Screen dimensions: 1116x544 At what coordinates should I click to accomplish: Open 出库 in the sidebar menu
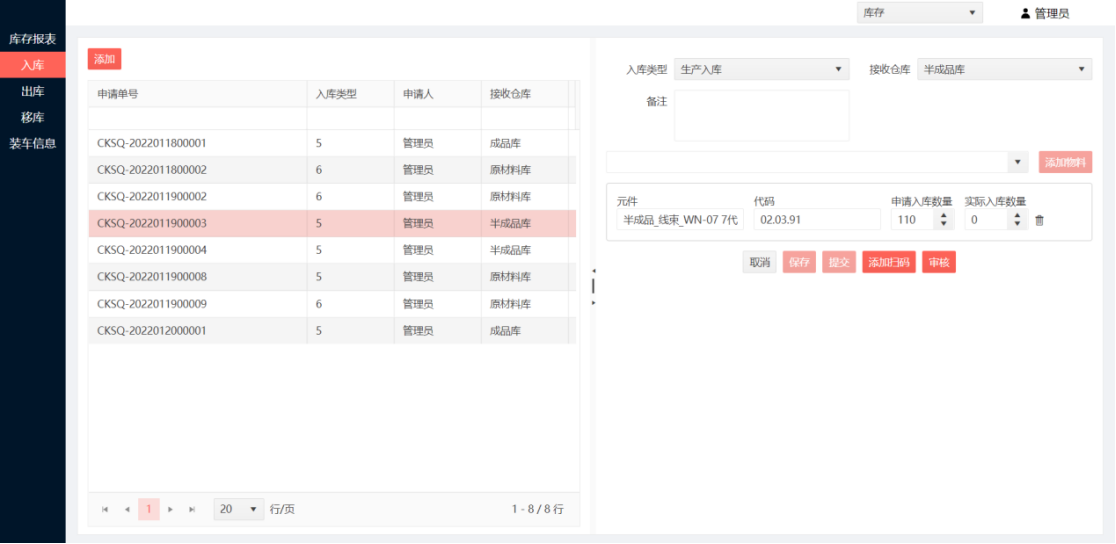(x=33, y=91)
